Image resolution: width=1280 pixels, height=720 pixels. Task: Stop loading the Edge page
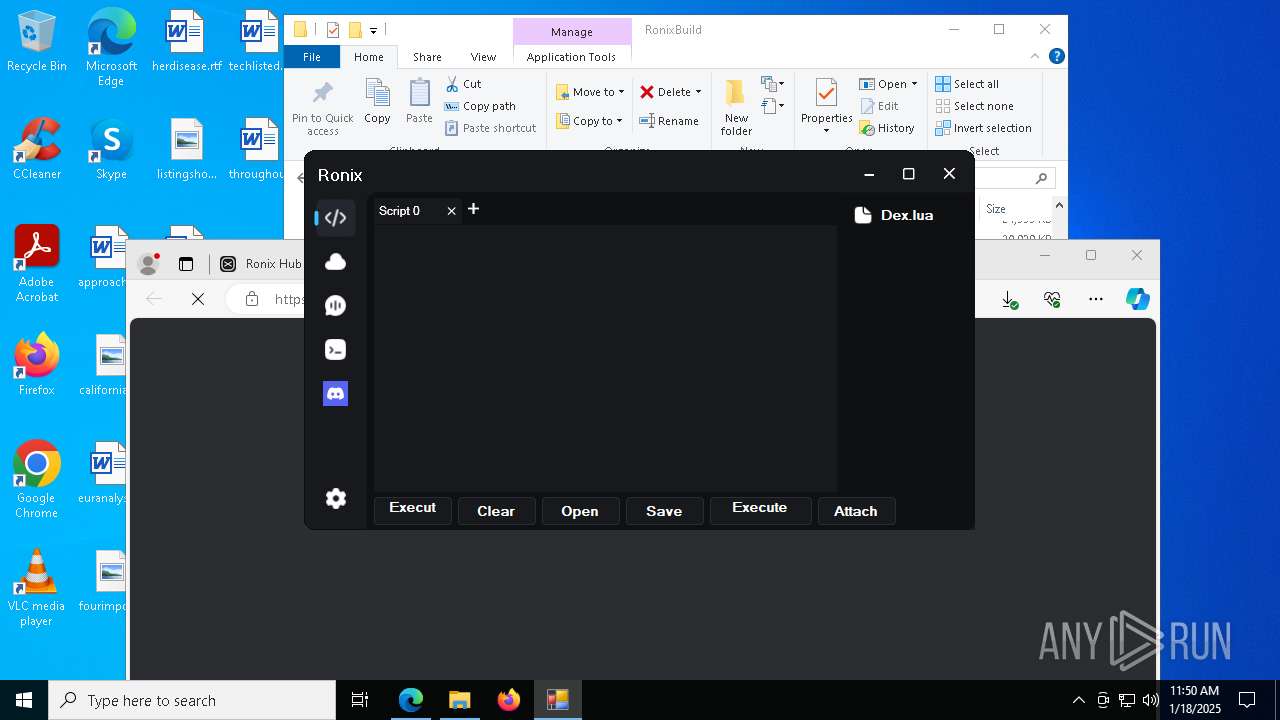coord(198,299)
